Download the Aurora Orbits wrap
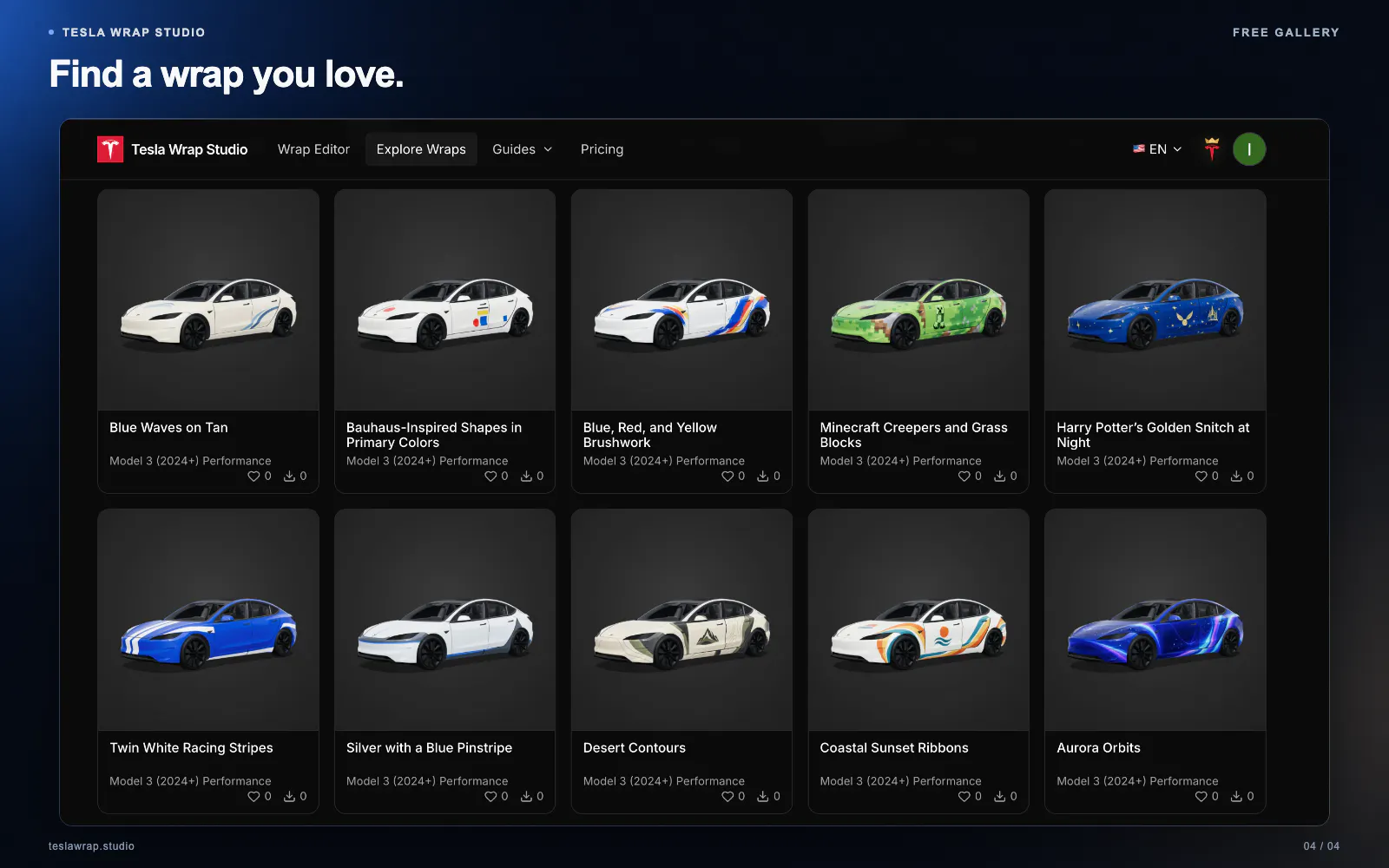This screenshot has width=1389, height=868. coord(1237,797)
